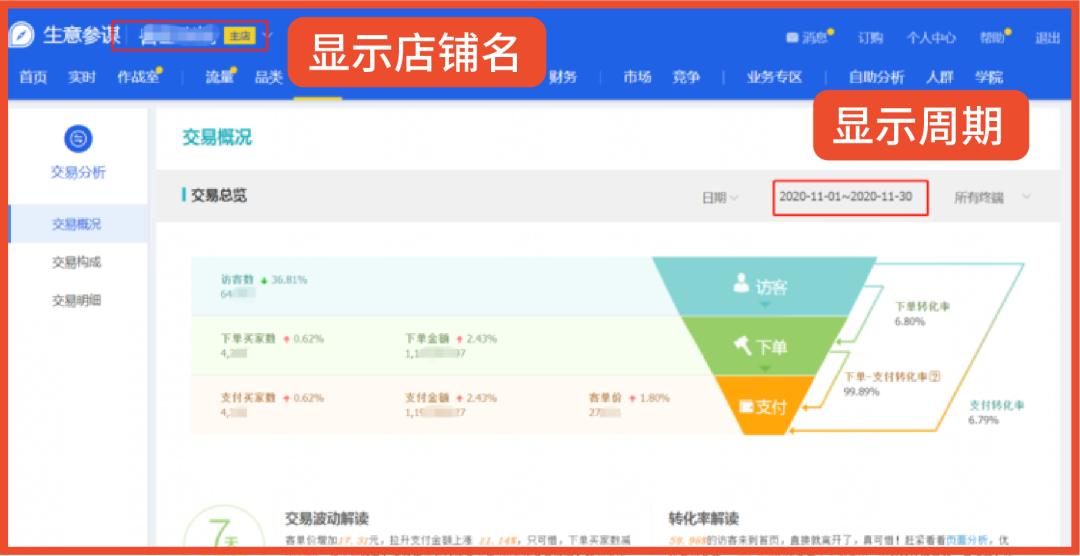Click the 交易分析 circular sidebar icon
Screen dimensions: 1080x556
[79, 138]
